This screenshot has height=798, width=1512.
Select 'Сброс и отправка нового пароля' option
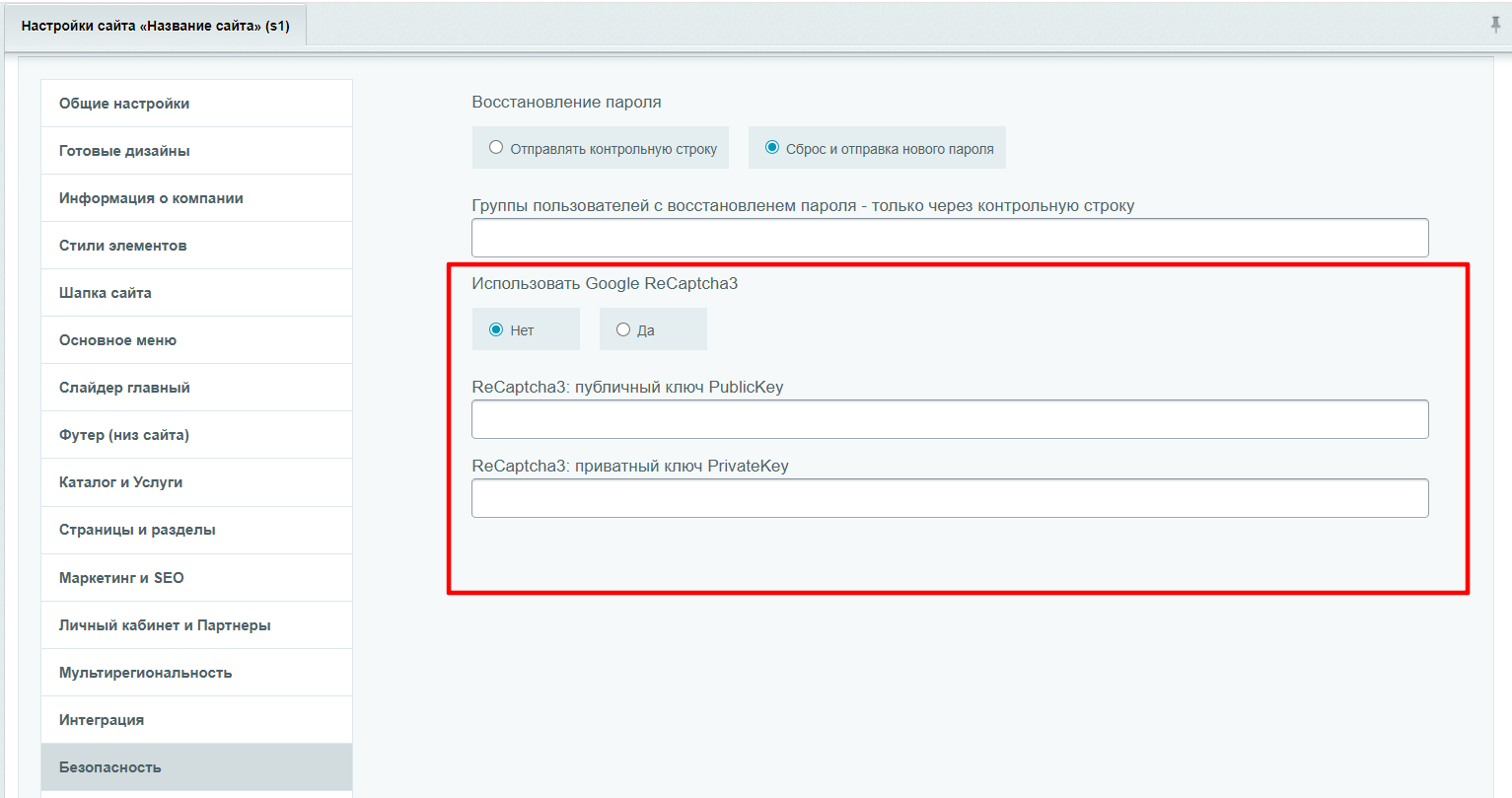pyautogui.click(x=772, y=148)
